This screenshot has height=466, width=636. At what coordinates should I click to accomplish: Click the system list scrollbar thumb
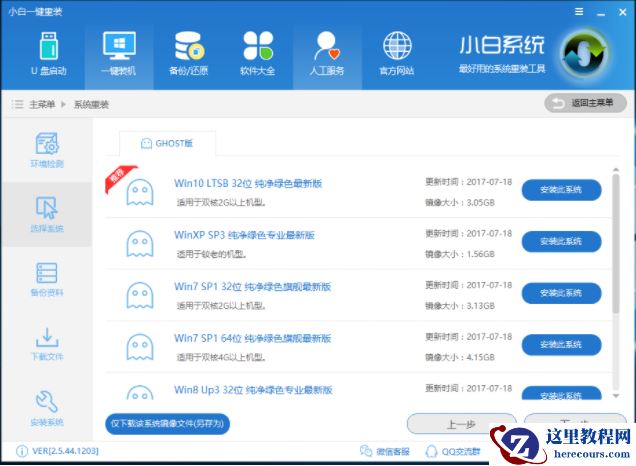tap(616, 243)
